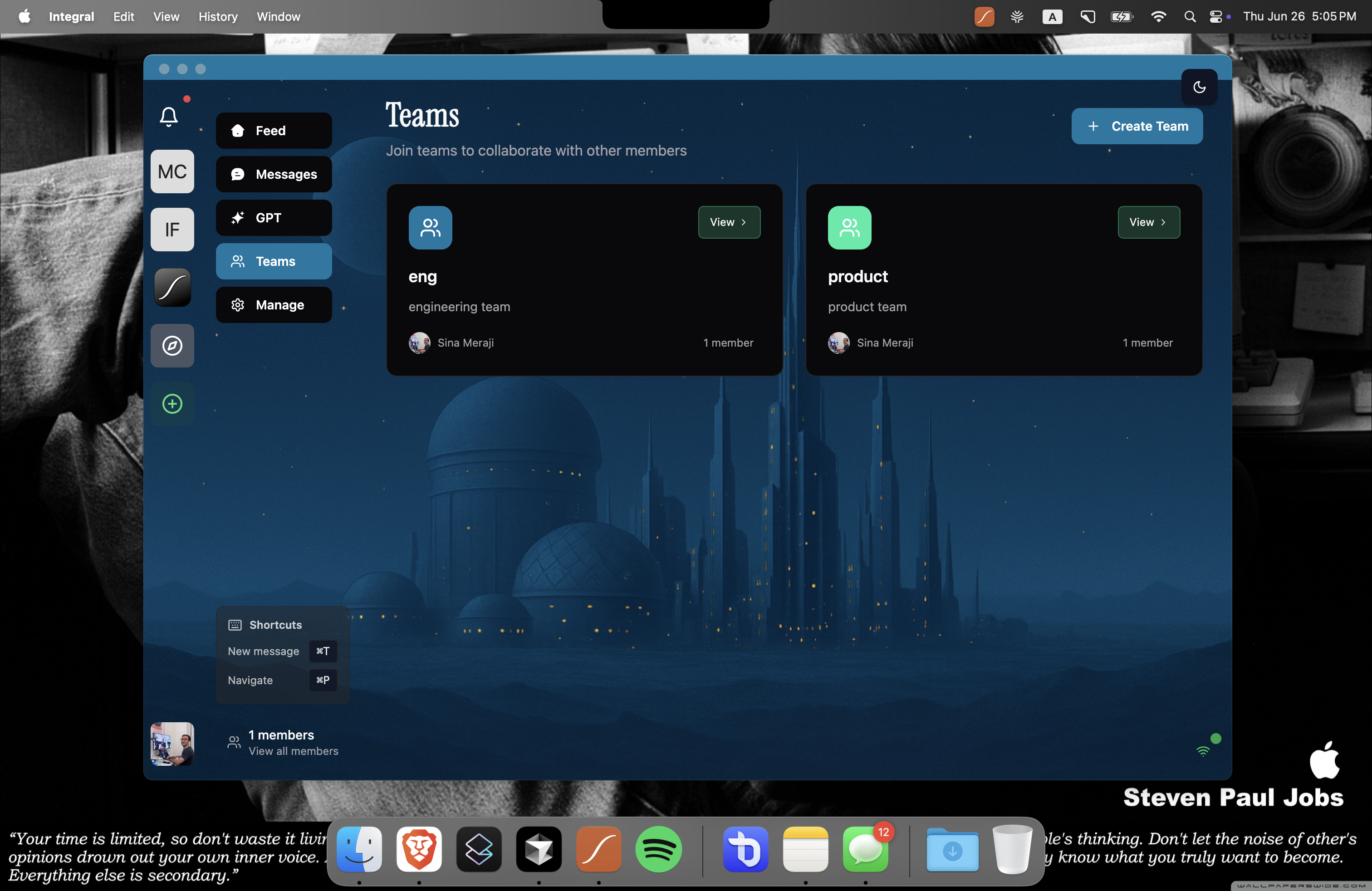Click View all members link
The height and width of the screenshot is (891, 1372).
click(x=293, y=751)
